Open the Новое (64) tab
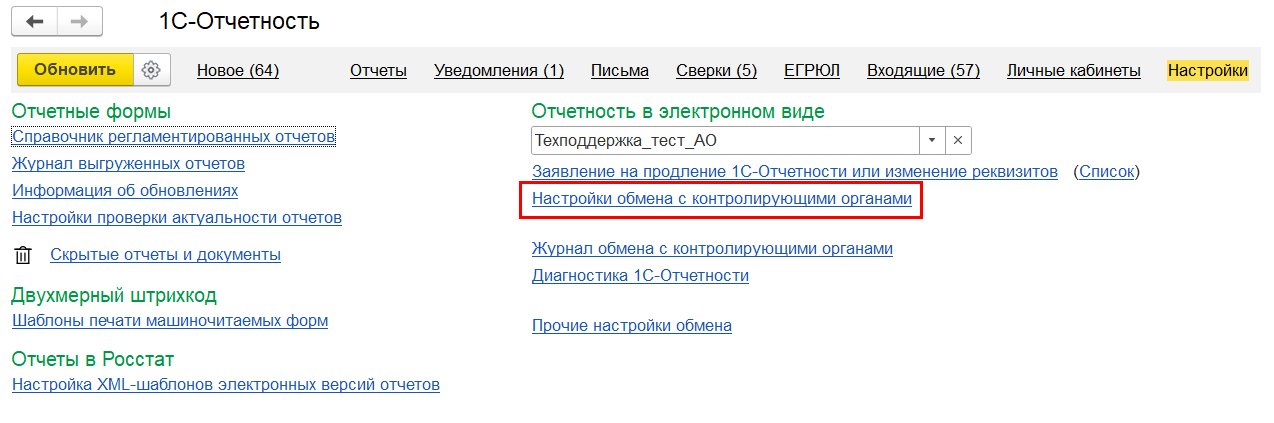 pos(238,70)
